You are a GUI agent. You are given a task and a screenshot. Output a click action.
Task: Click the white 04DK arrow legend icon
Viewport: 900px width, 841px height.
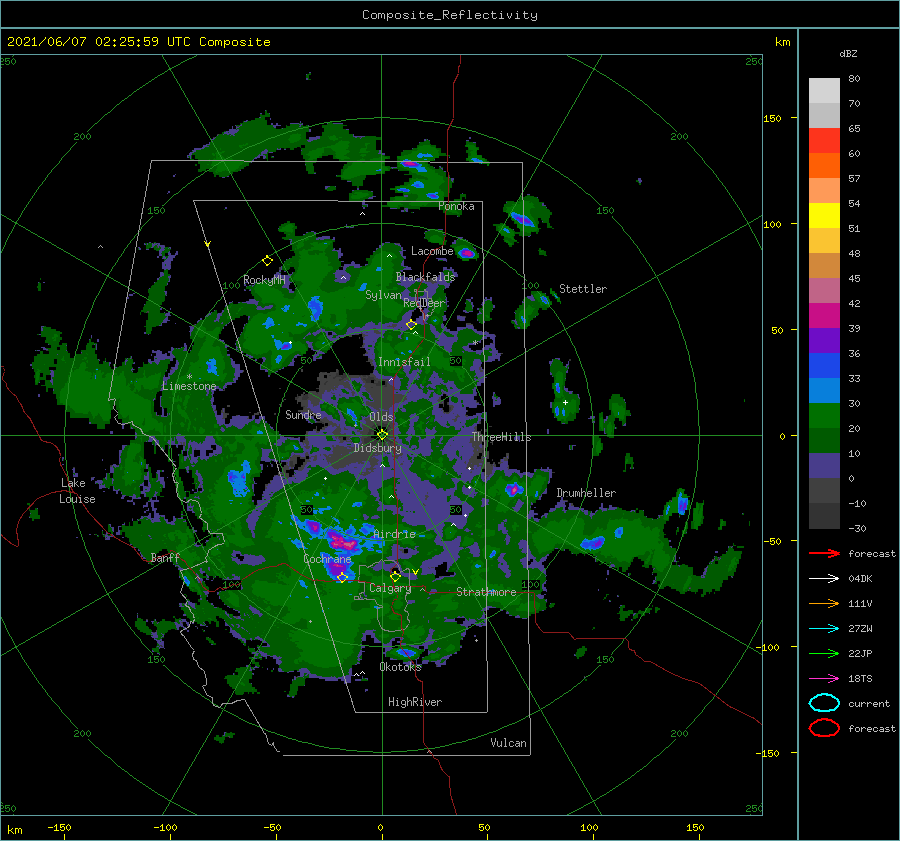[824, 579]
